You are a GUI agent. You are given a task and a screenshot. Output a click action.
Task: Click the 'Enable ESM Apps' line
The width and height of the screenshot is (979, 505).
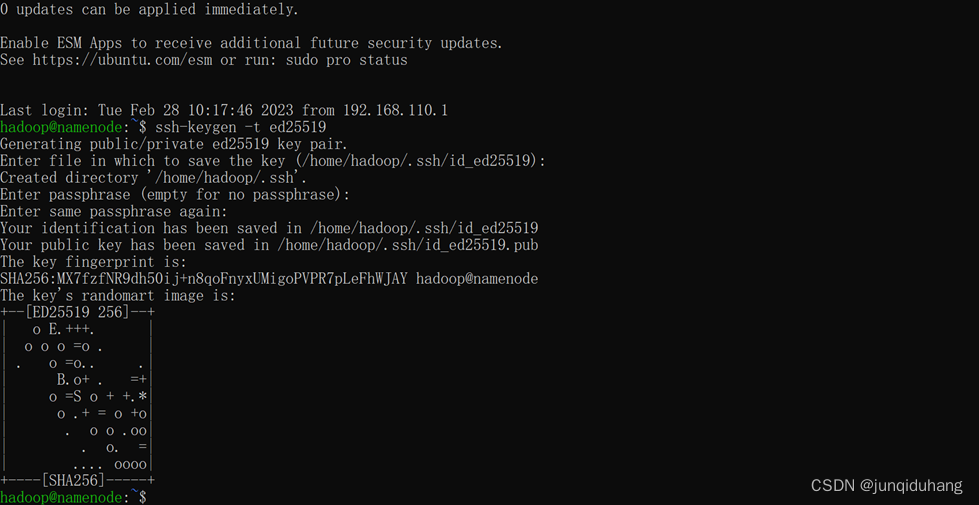[251, 43]
